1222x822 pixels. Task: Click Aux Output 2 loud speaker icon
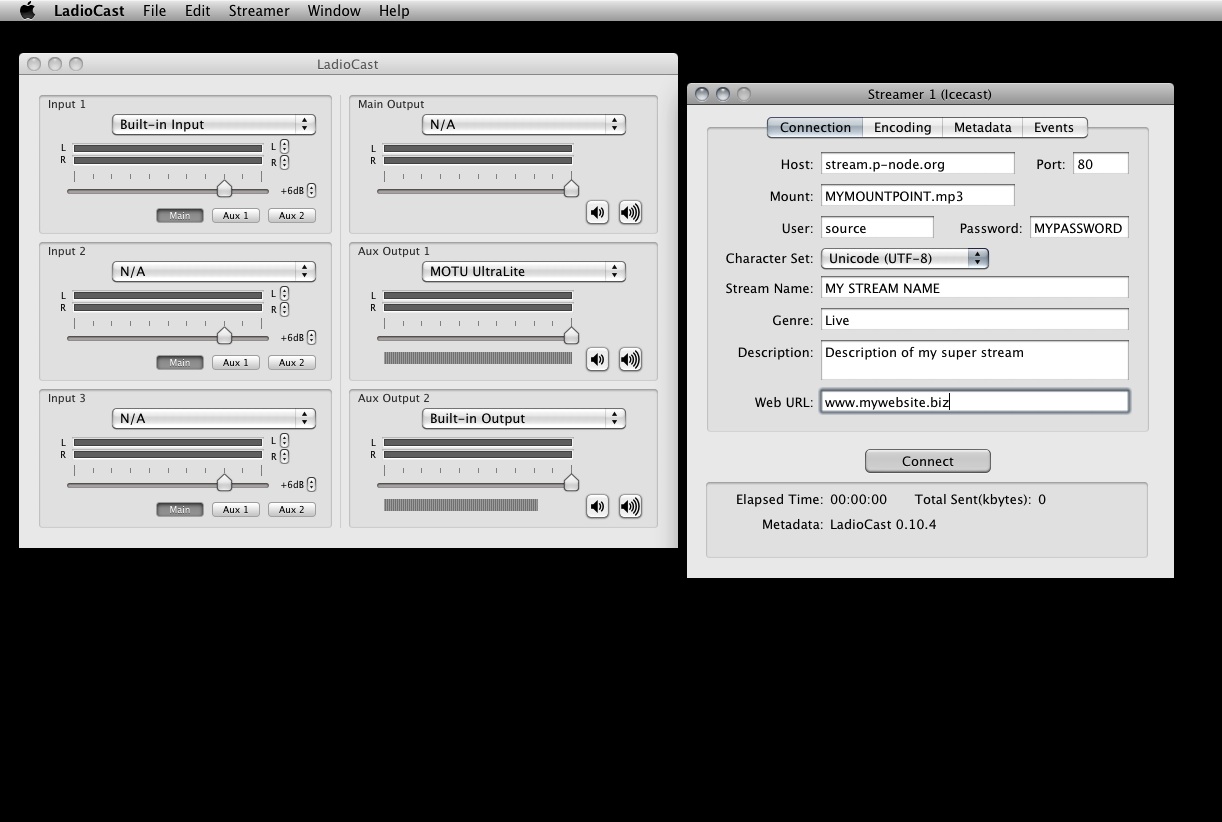point(630,506)
